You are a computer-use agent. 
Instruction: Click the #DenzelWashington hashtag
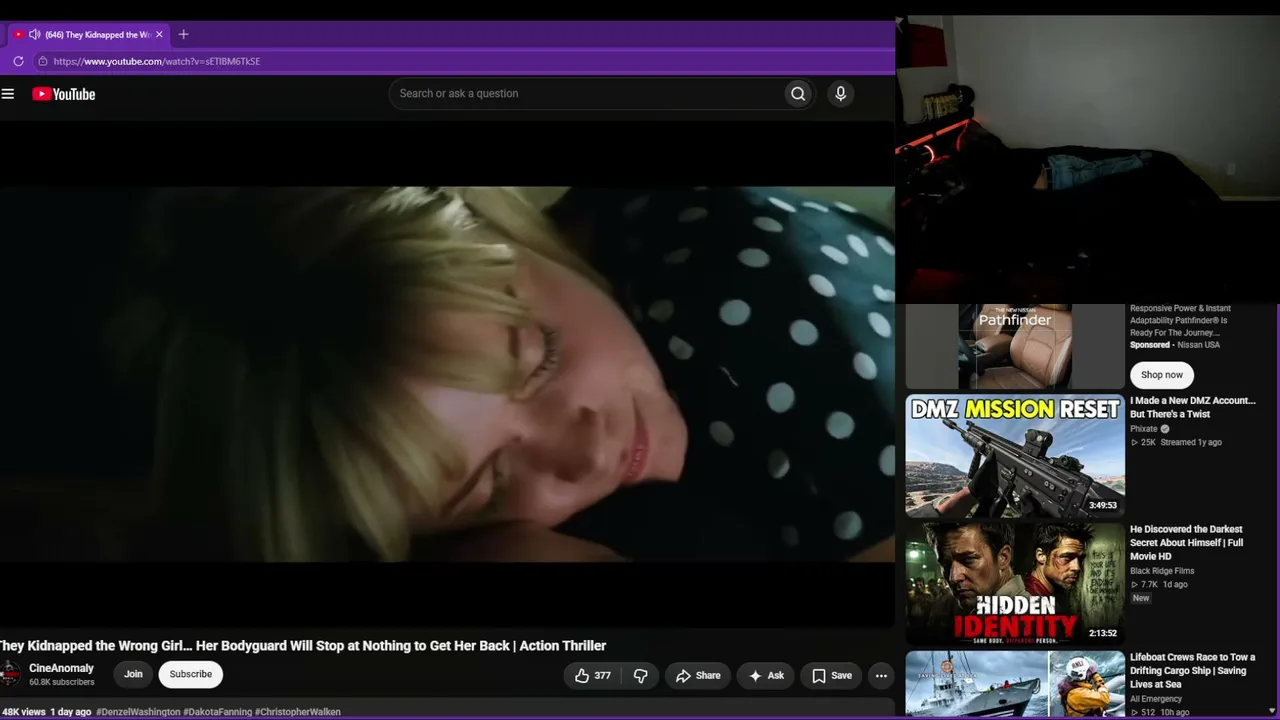coord(138,712)
